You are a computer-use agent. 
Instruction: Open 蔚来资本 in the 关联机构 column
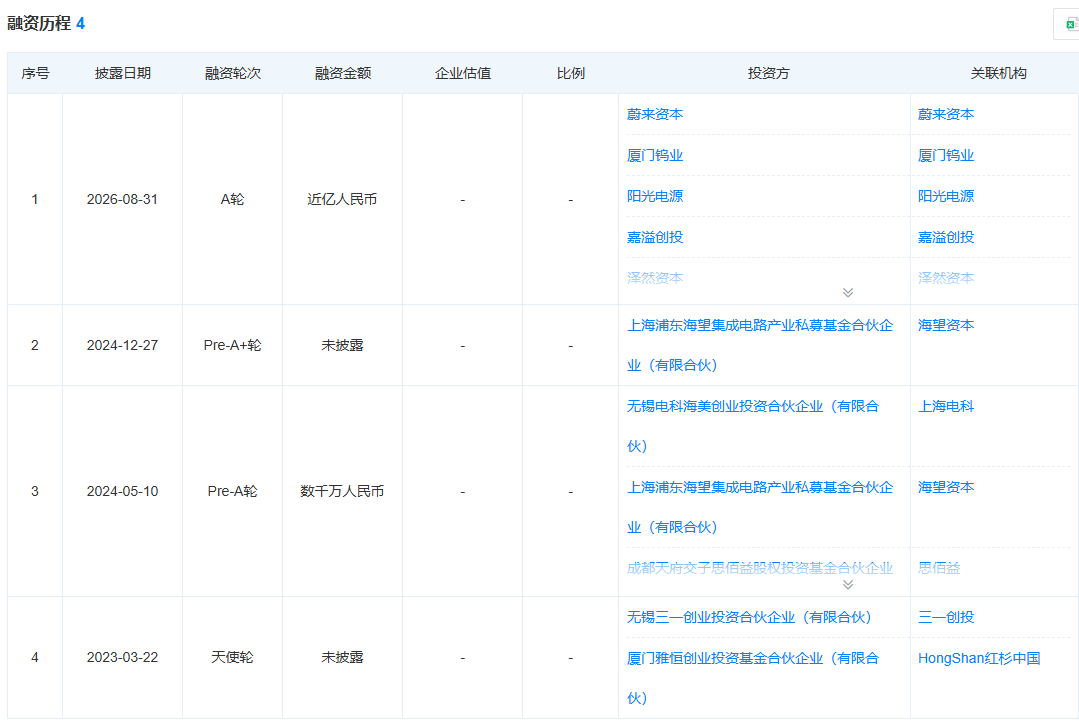[x=946, y=114]
